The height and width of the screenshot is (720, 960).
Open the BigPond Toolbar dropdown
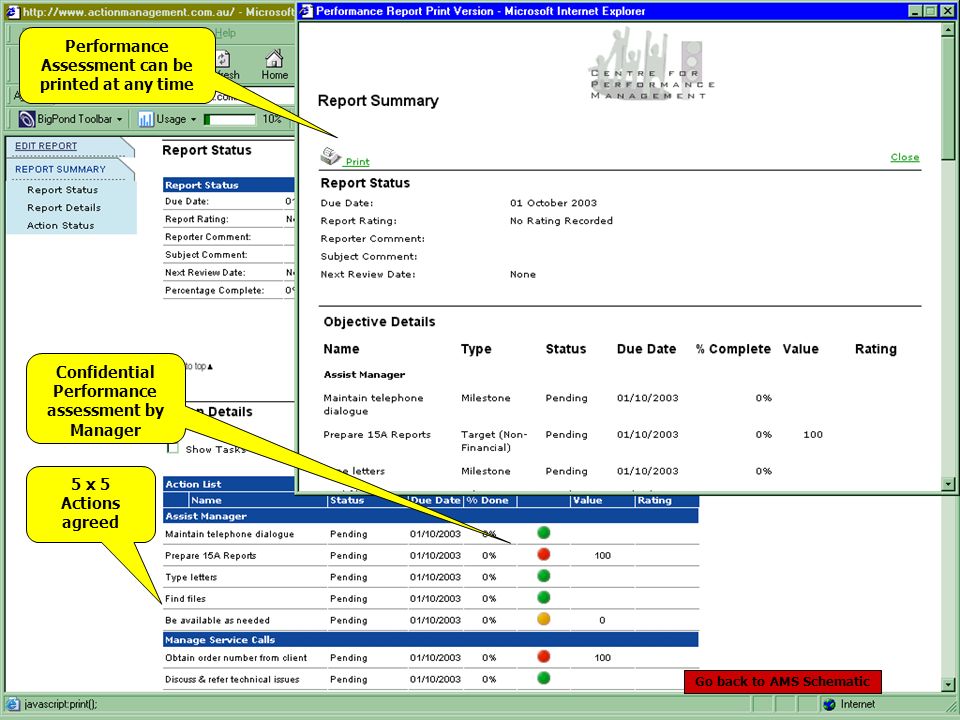tap(119, 119)
